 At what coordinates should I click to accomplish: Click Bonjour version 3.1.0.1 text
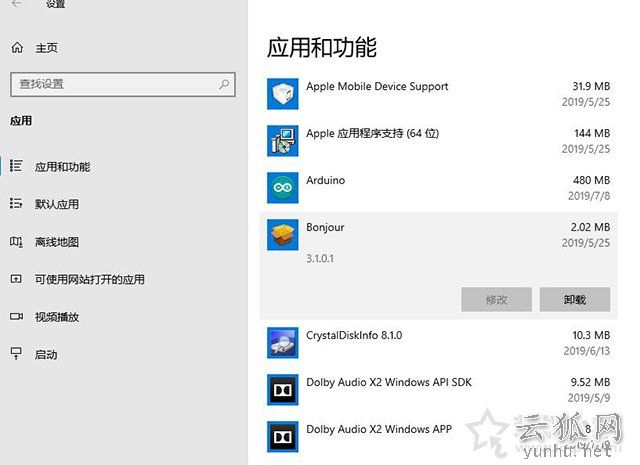point(320,258)
